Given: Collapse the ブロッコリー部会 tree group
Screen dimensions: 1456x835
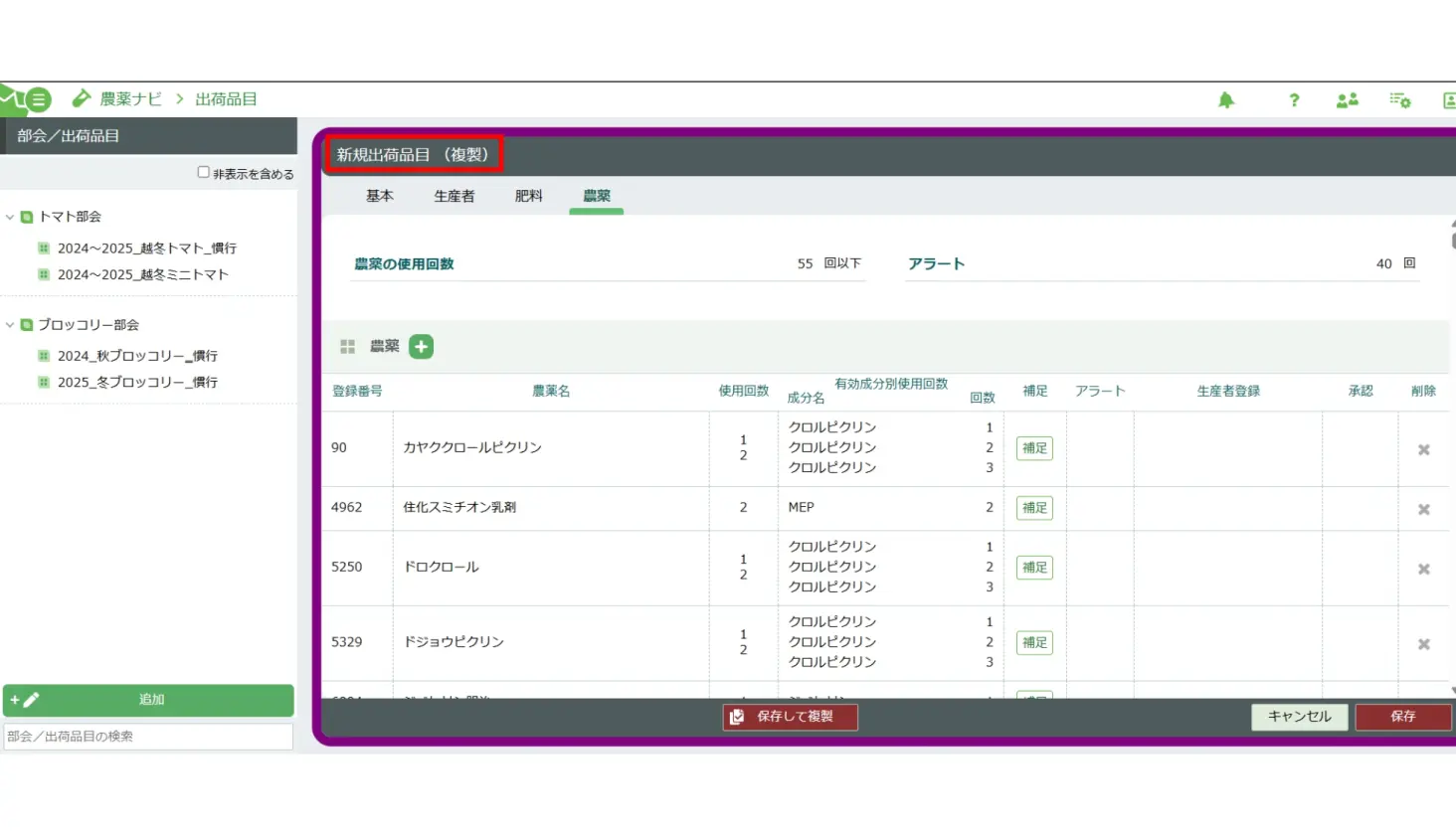Looking at the screenshot, I should coord(10,325).
